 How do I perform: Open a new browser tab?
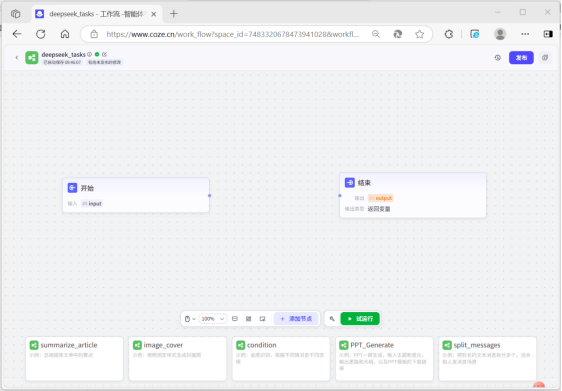[174, 14]
